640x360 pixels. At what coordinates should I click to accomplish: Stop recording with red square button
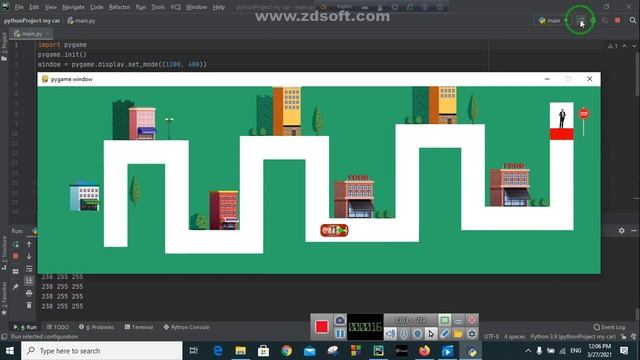322,327
